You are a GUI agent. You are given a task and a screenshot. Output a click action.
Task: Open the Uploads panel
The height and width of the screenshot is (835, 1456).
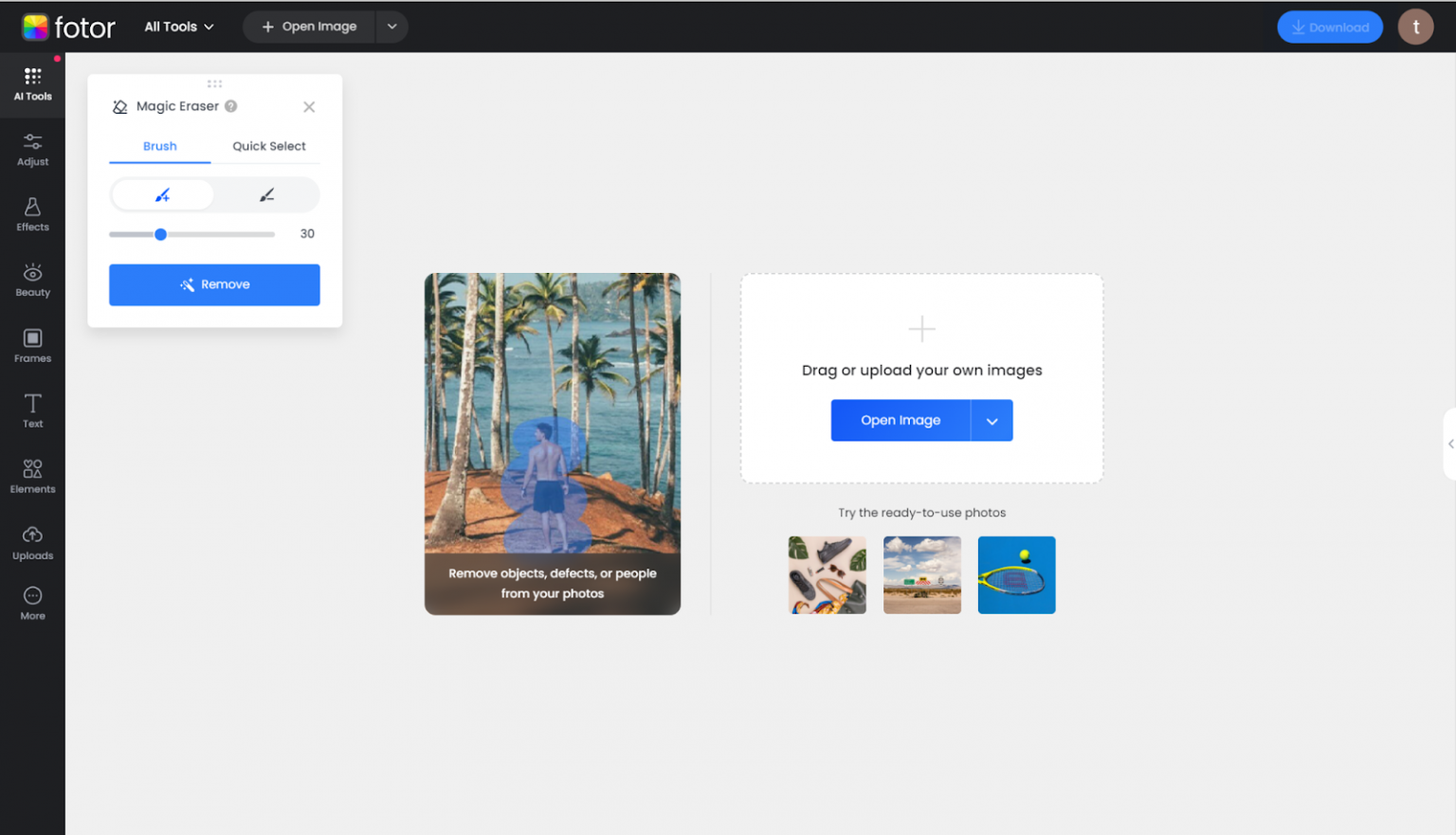(x=32, y=543)
